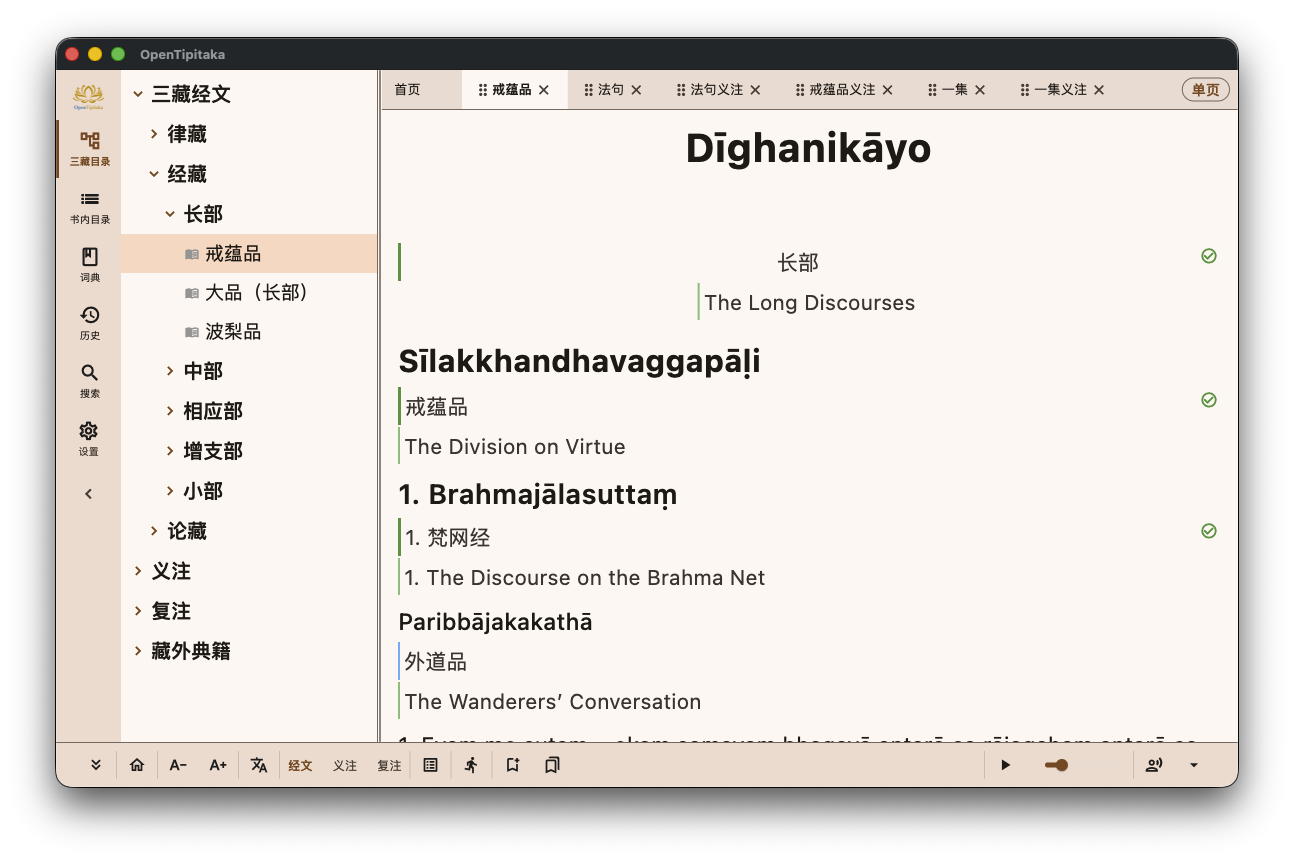Open the 首页 tab
1294x861 pixels.
407,89
